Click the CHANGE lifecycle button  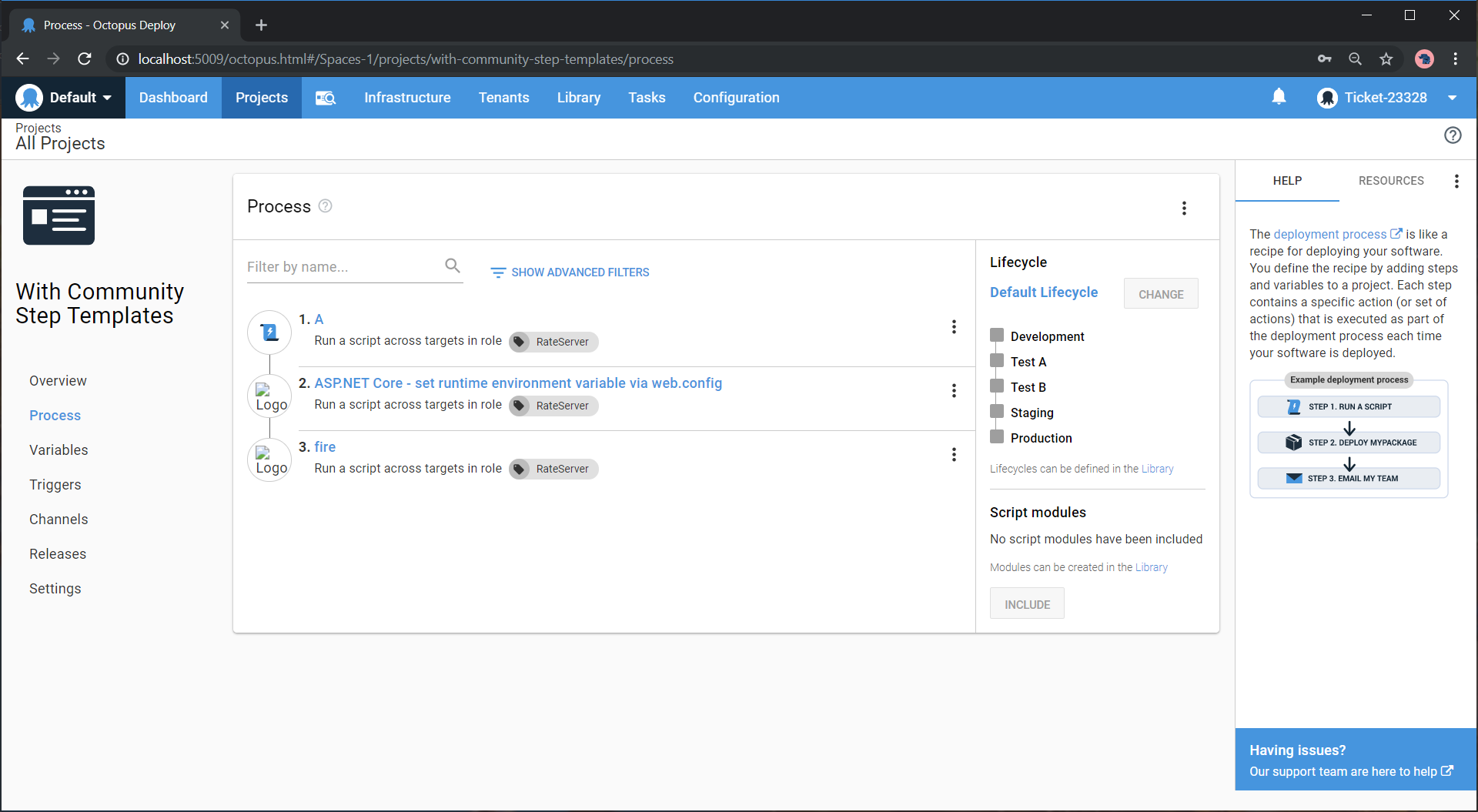tap(1160, 293)
